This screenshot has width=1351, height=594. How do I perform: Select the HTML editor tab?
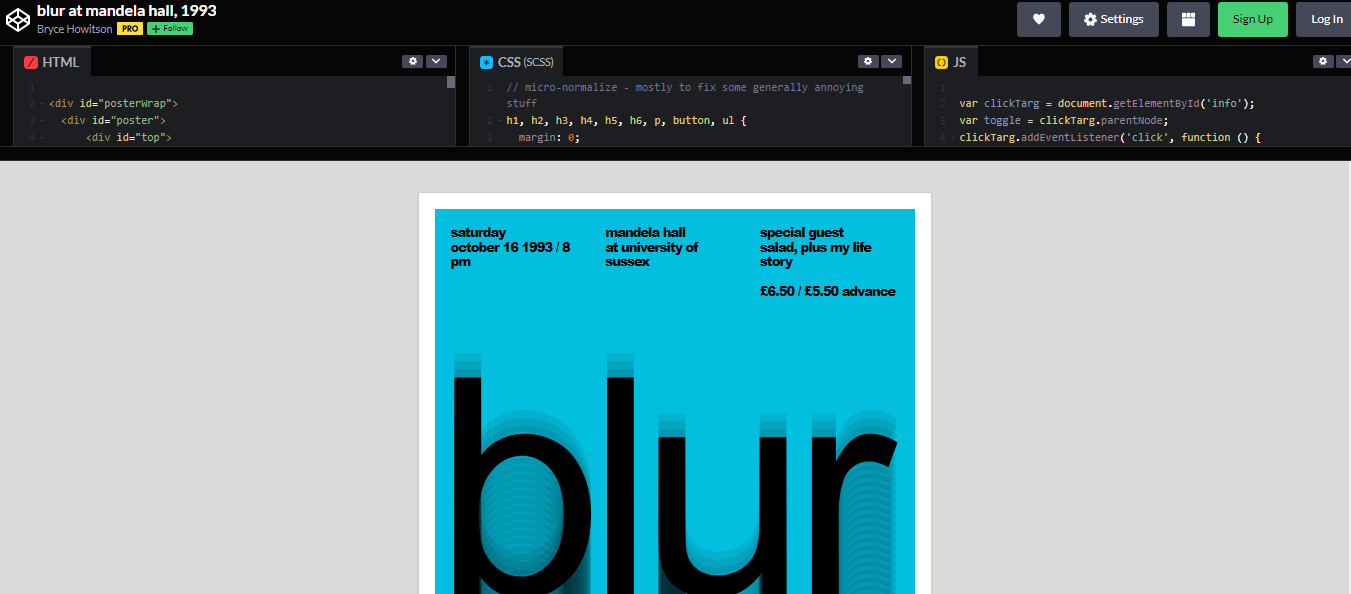click(52, 62)
